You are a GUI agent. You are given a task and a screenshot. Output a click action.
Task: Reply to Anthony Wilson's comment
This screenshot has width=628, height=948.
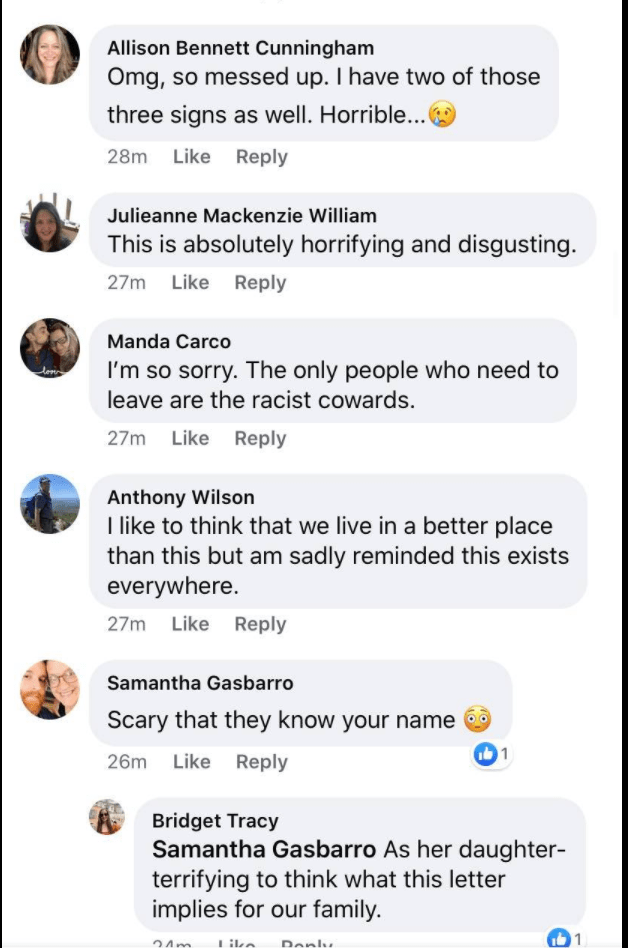point(261,624)
